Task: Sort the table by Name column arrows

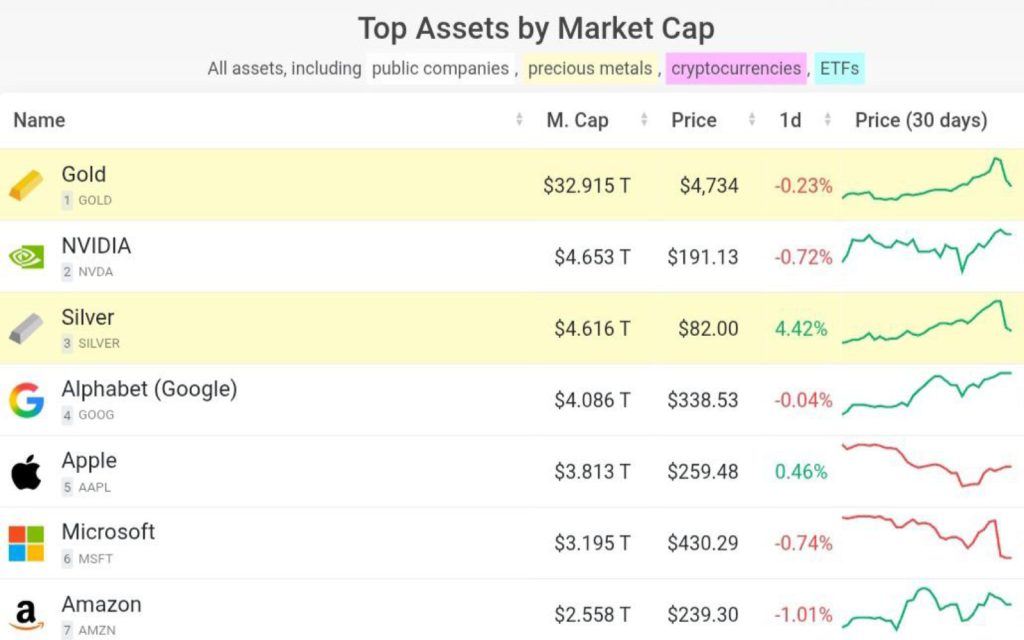Action: (519, 120)
